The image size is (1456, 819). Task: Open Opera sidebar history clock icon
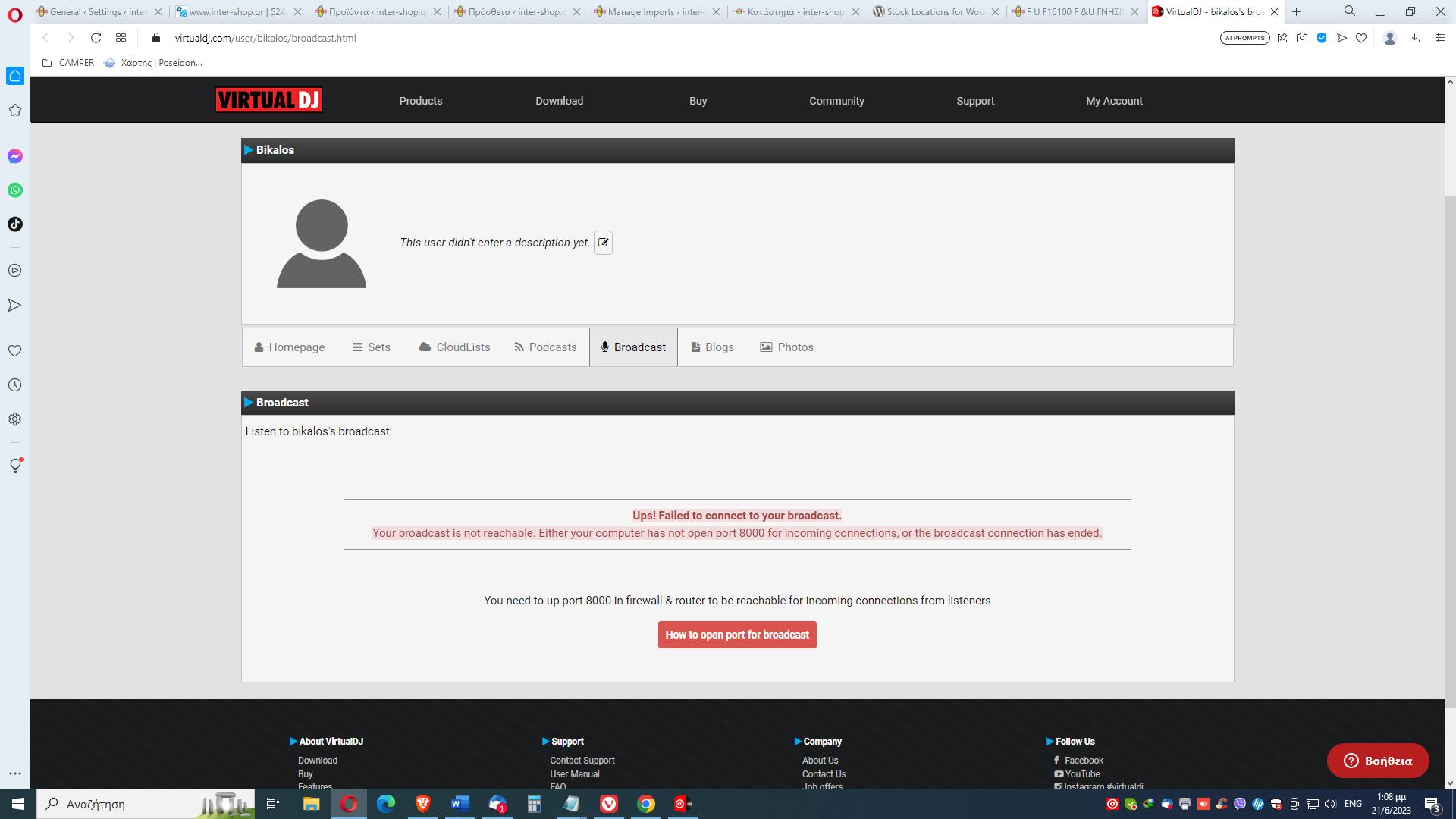coord(15,385)
